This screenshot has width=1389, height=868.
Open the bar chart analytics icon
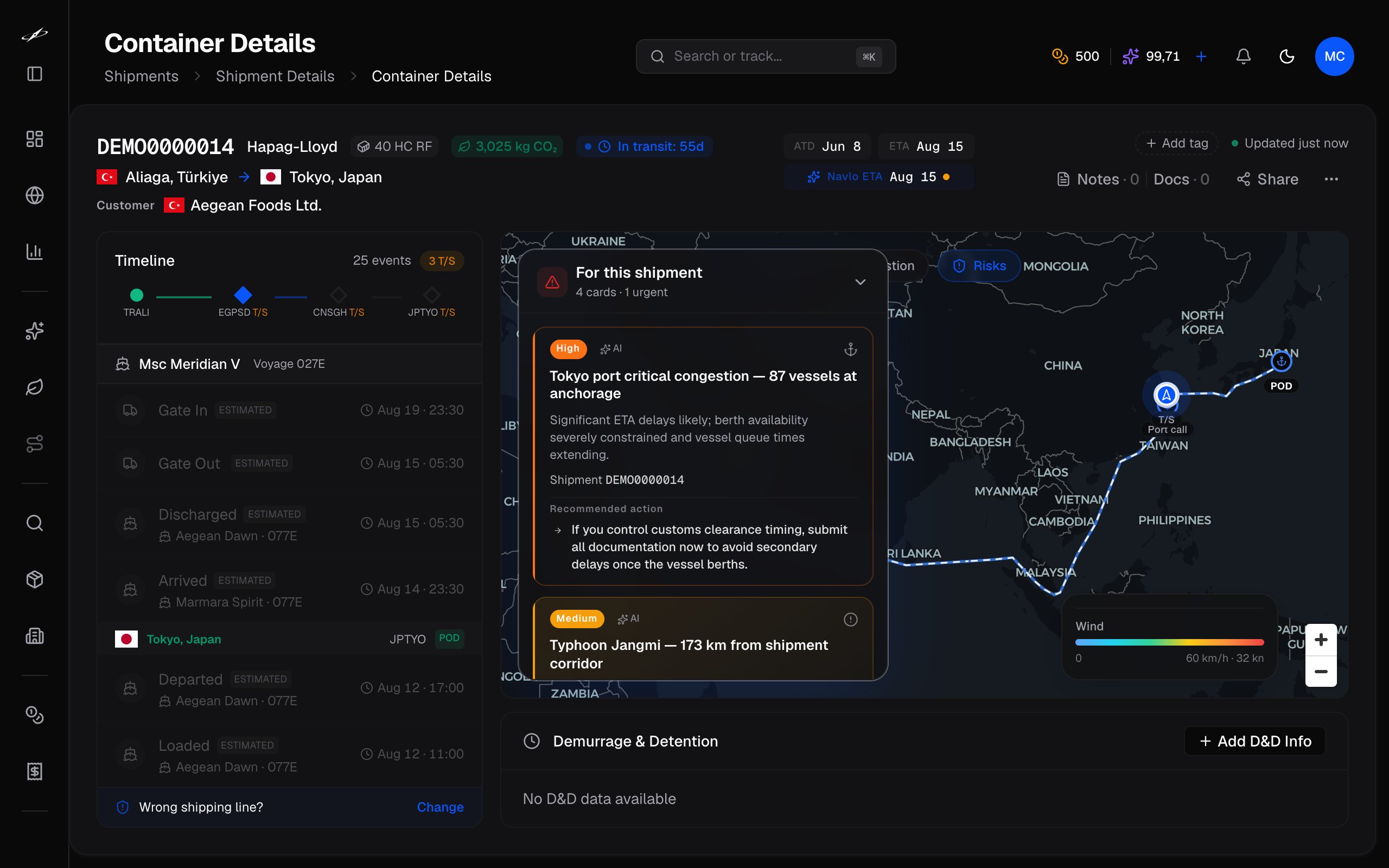coord(34,251)
